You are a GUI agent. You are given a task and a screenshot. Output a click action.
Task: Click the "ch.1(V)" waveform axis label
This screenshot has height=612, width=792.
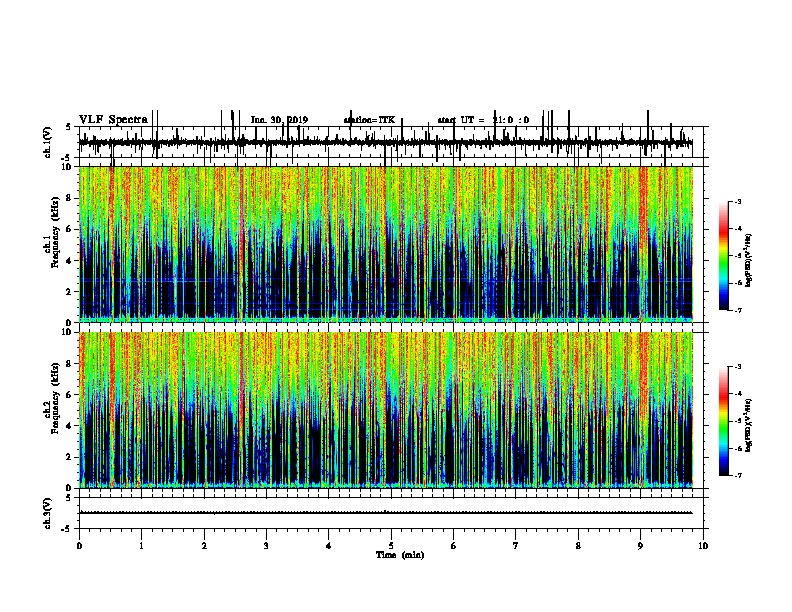[48, 142]
